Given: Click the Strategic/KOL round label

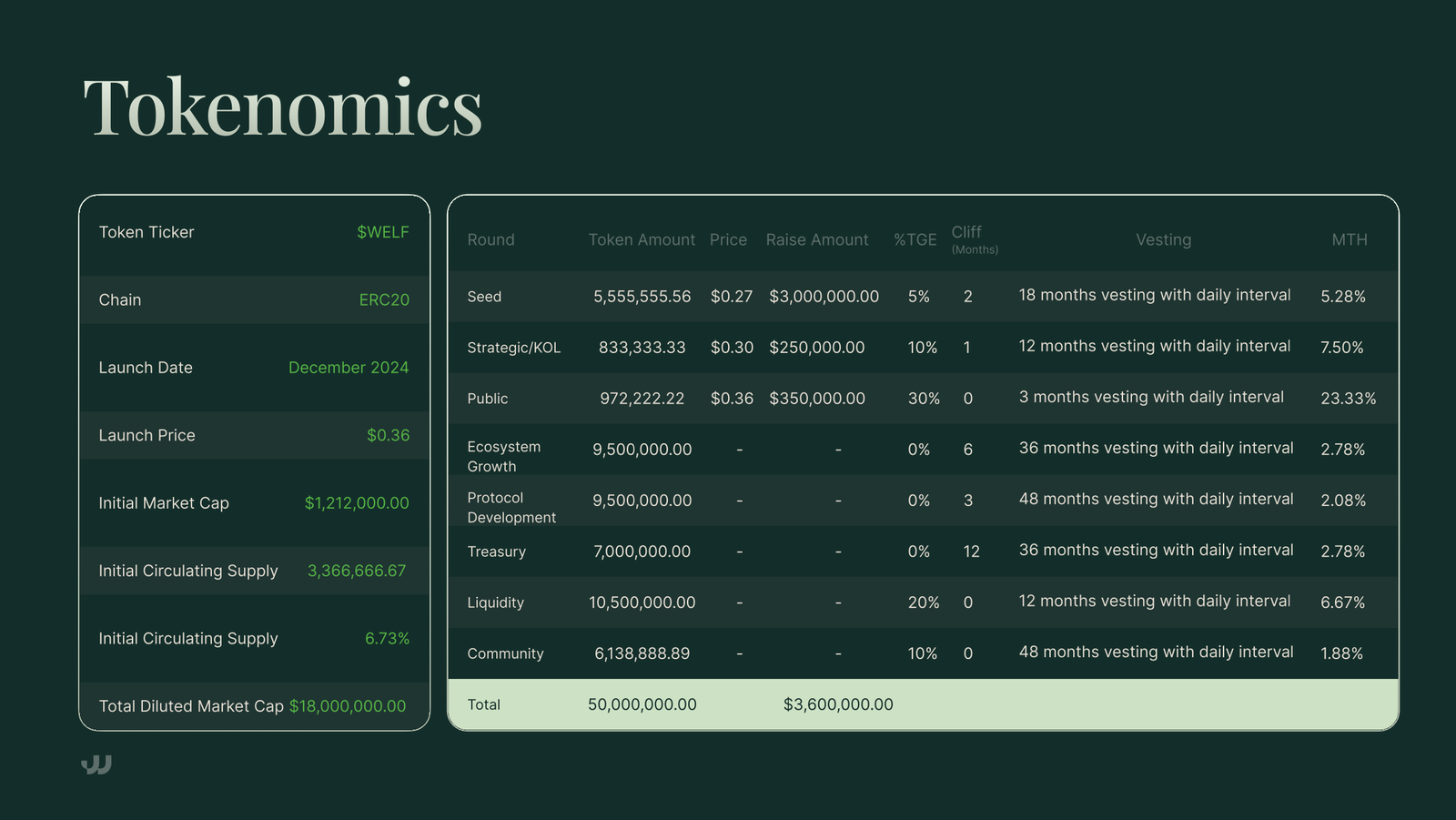Looking at the screenshot, I should click(x=513, y=348).
